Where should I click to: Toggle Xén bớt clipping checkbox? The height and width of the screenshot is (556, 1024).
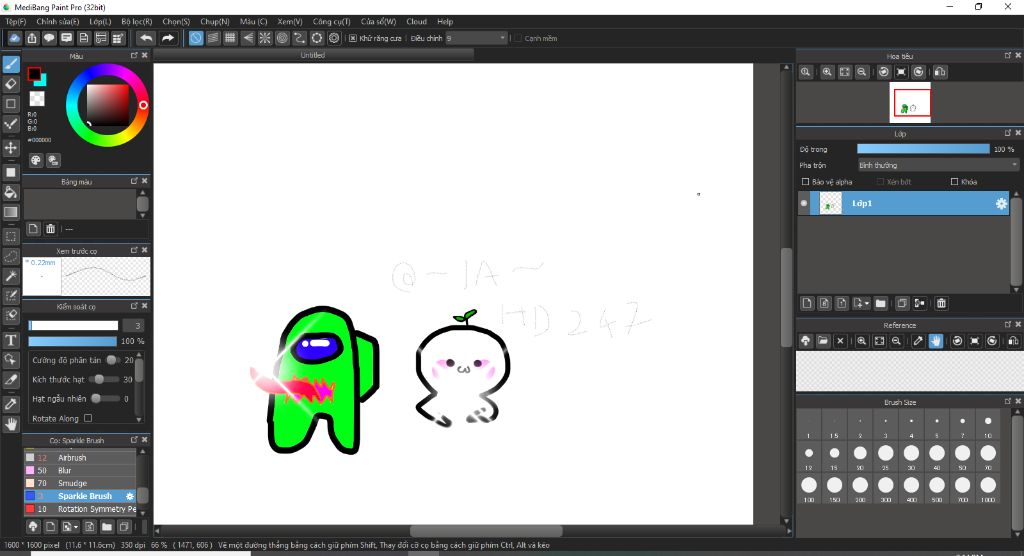pyautogui.click(x=880, y=182)
